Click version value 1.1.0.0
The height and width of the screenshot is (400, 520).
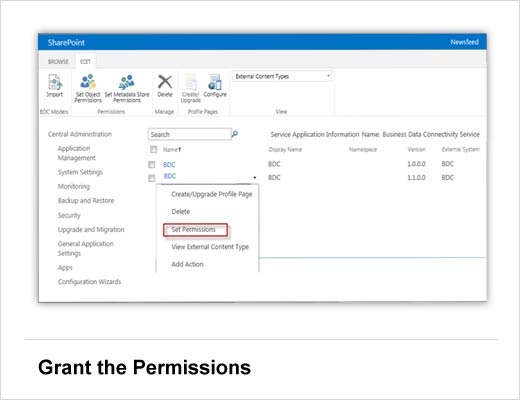click(416, 178)
